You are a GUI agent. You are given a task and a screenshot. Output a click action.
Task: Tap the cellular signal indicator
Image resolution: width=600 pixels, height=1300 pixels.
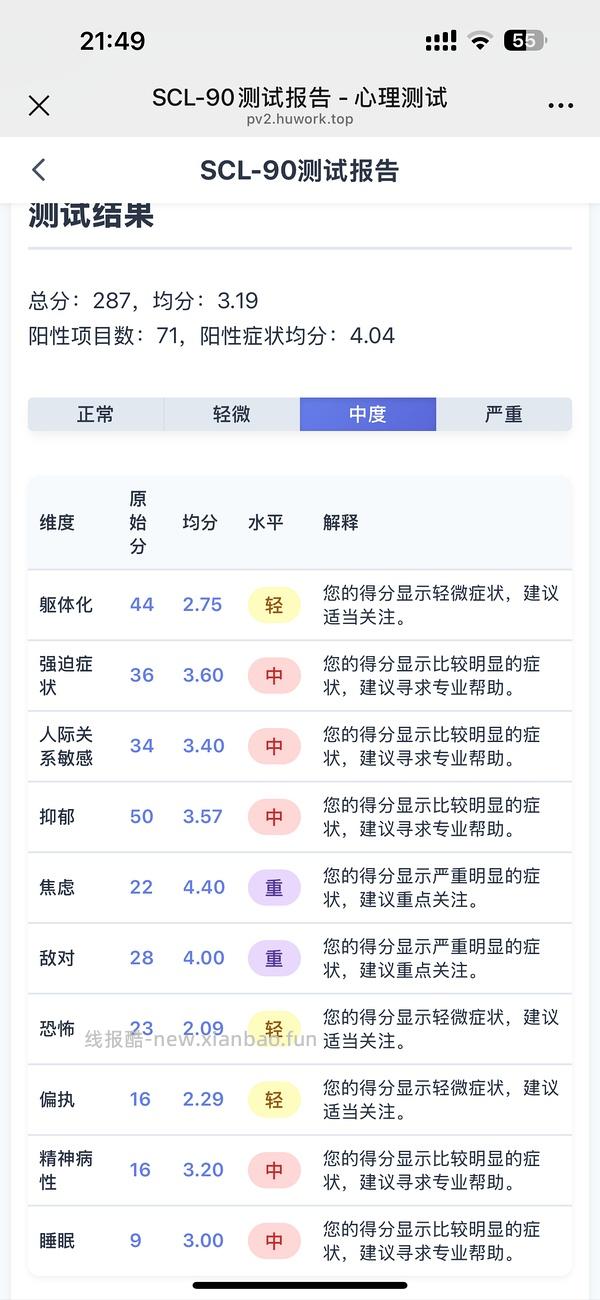(x=440, y=40)
